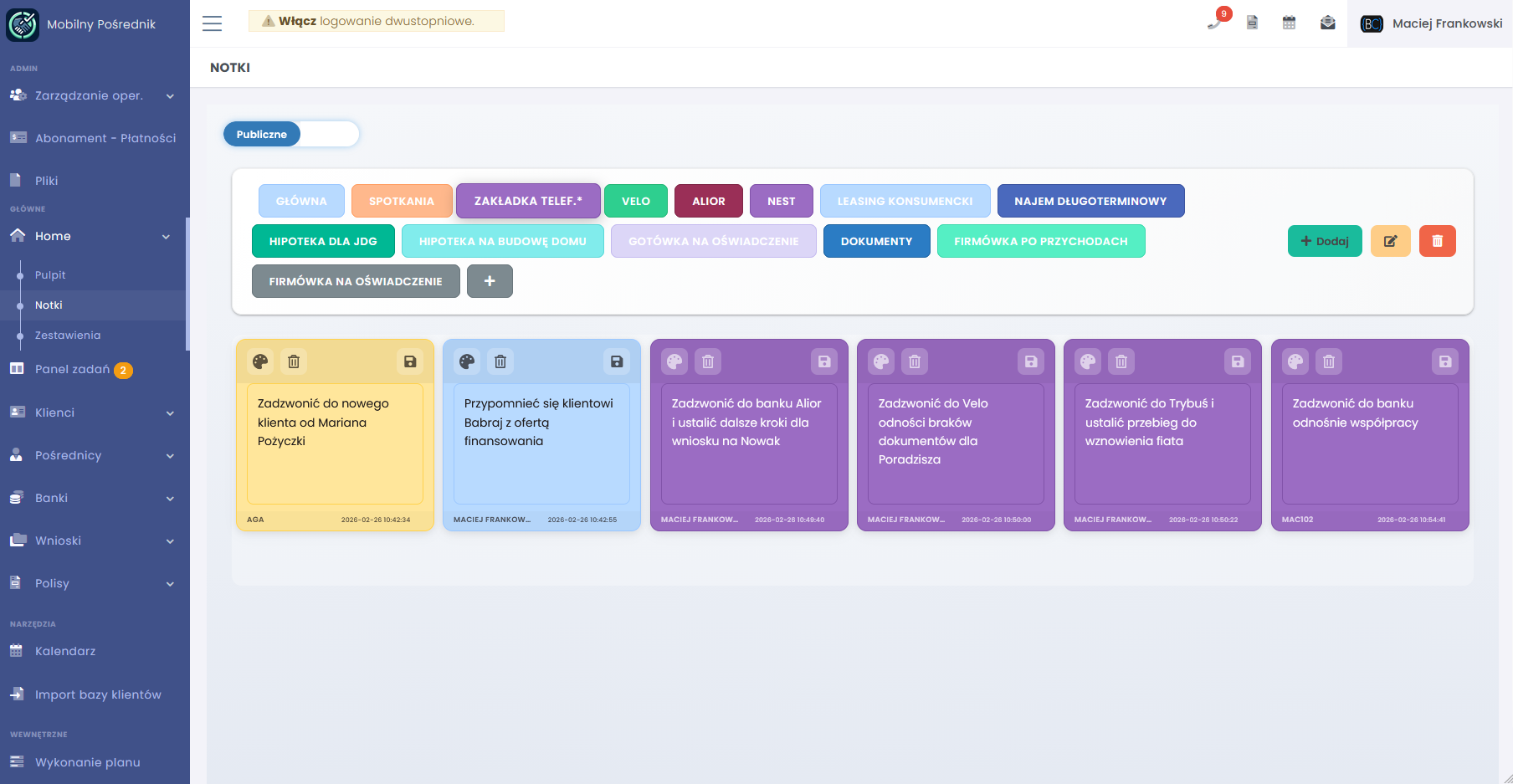Save the blue note about Babraj
This screenshot has height=784, width=1513.
point(617,361)
